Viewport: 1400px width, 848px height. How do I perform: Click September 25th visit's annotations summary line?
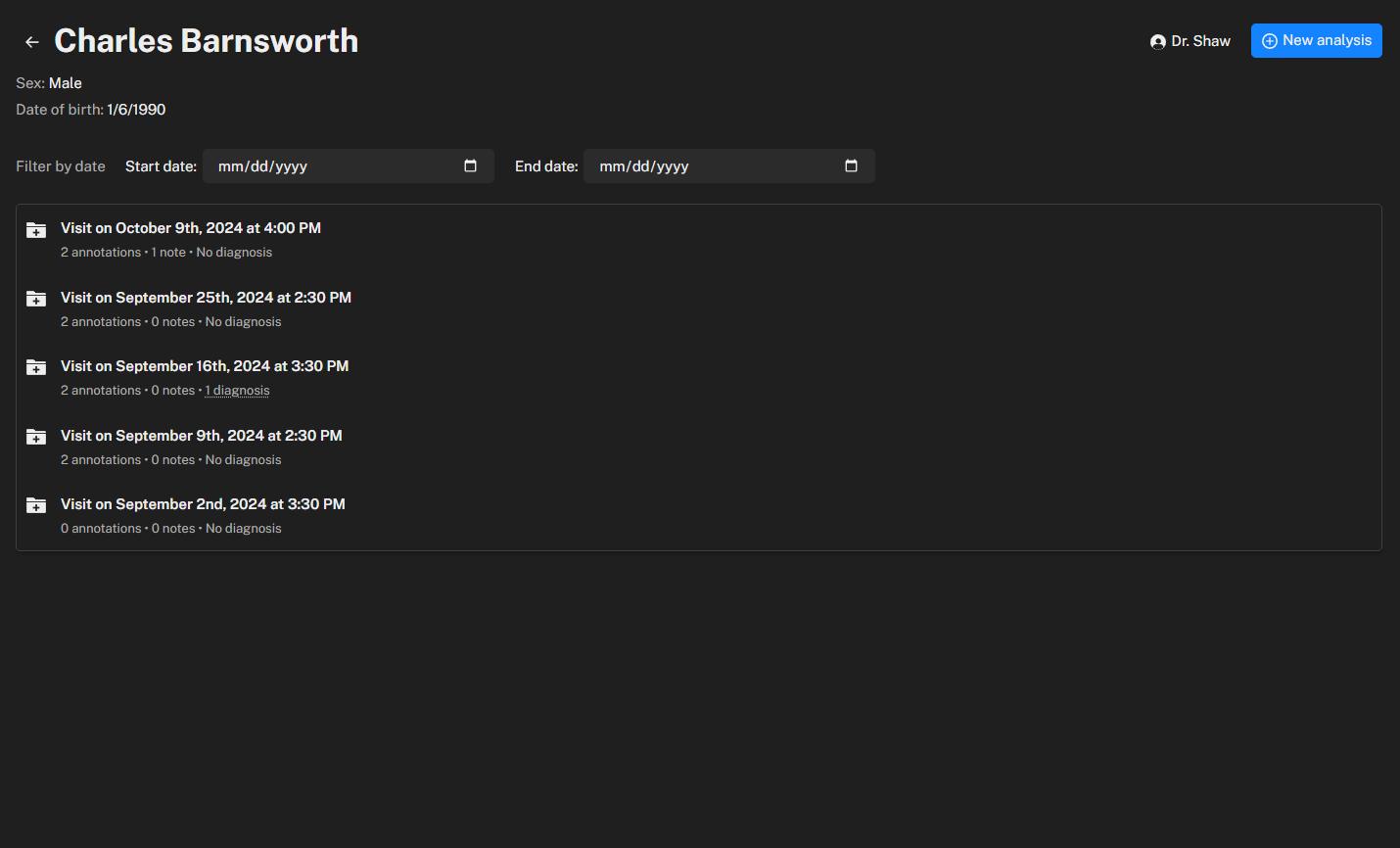pyautogui.click(x=171, y=322)
